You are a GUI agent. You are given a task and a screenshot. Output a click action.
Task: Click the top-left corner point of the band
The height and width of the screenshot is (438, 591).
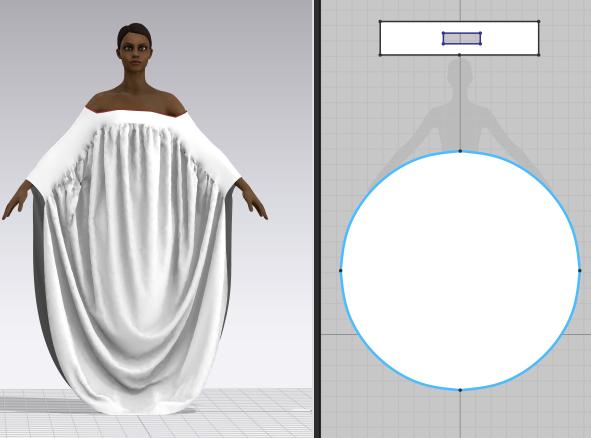[x=380, y=21]
